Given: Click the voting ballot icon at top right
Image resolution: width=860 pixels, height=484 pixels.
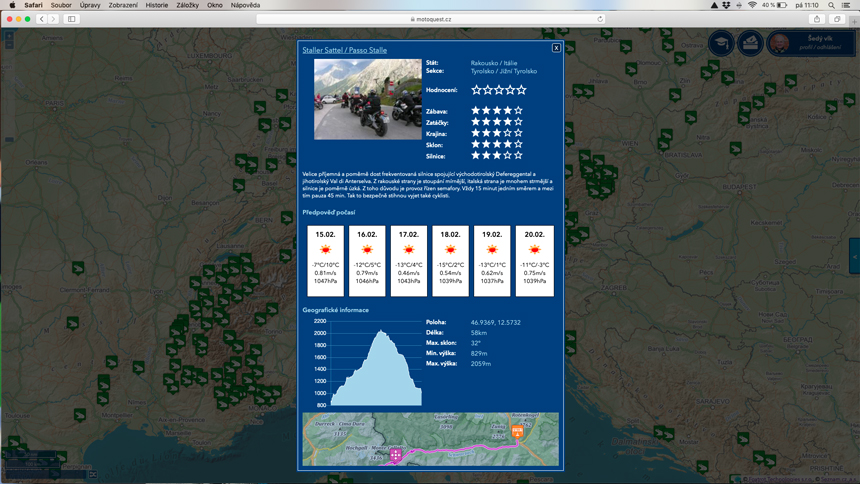Looking at the screenshot, I should tap(750, 42).
